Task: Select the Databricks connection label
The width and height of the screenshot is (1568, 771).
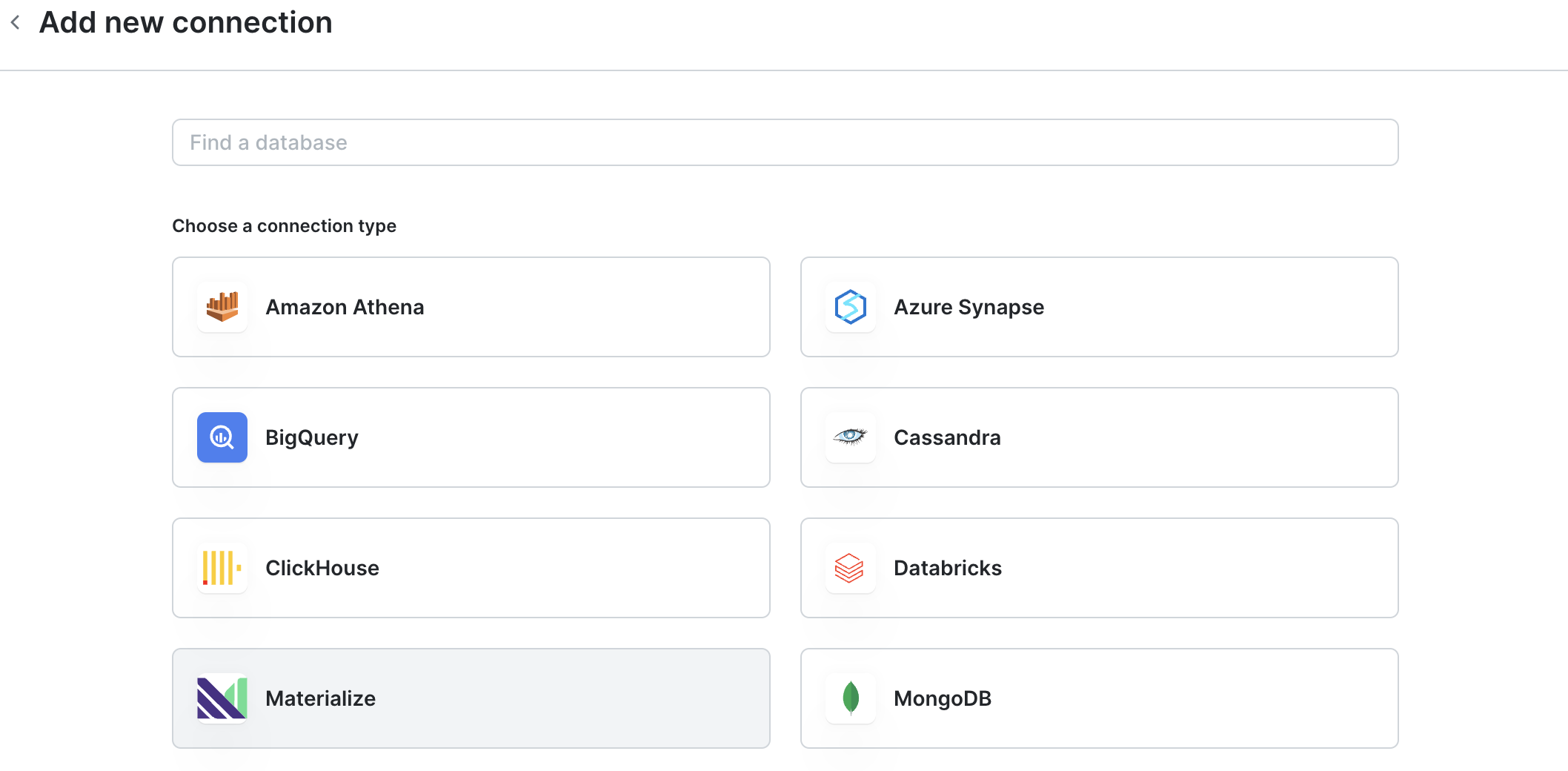Action: [948, 568]
